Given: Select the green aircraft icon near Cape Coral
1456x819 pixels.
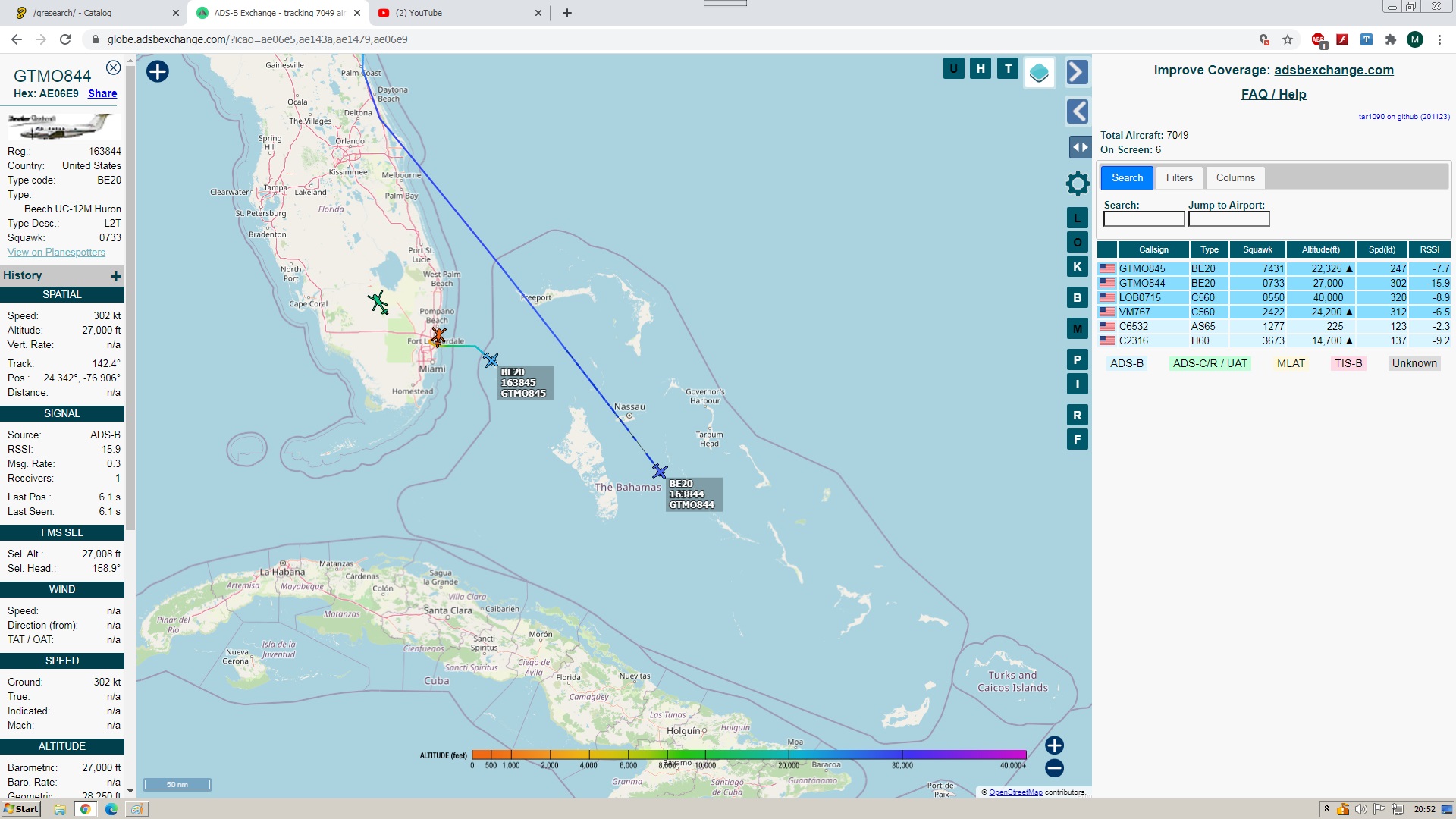Looking at the screenshot, I should coord(378,302).
